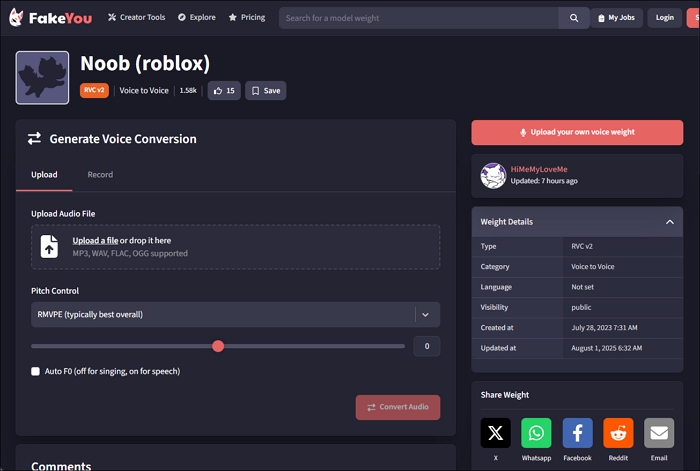Switch to the Record tab
The width and height of the screenshot is (700, 471).
click(x=100, y=175)
